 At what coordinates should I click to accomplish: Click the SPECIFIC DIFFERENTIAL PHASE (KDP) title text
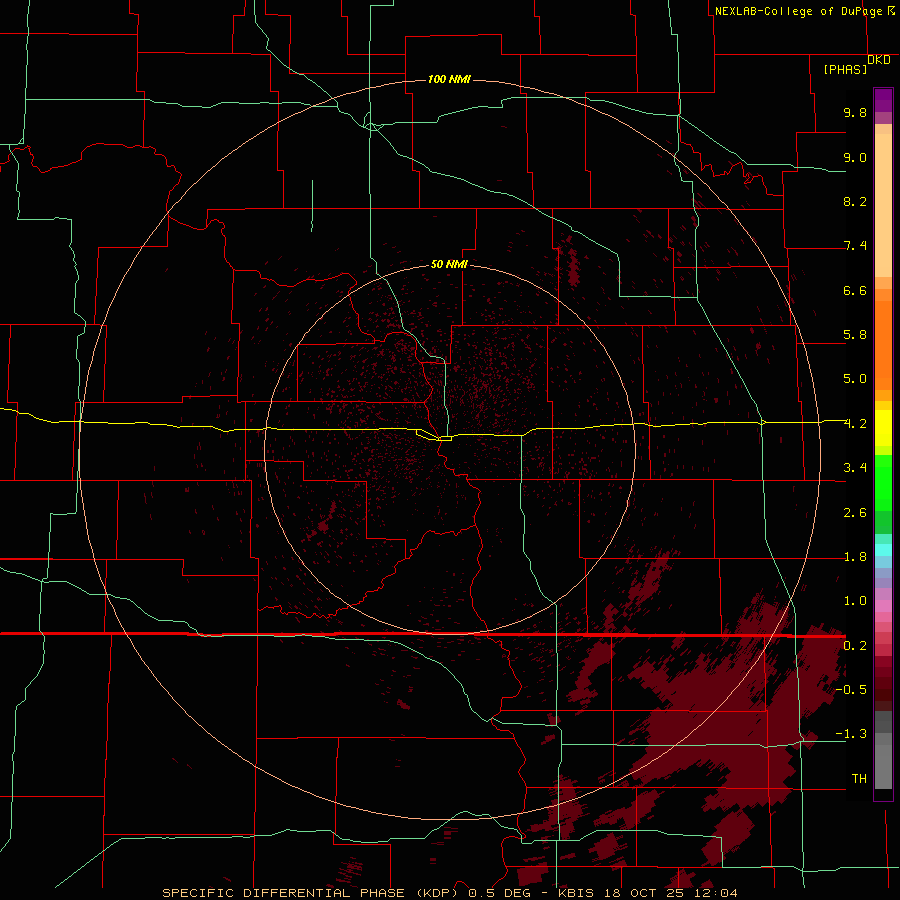[310, 893]
